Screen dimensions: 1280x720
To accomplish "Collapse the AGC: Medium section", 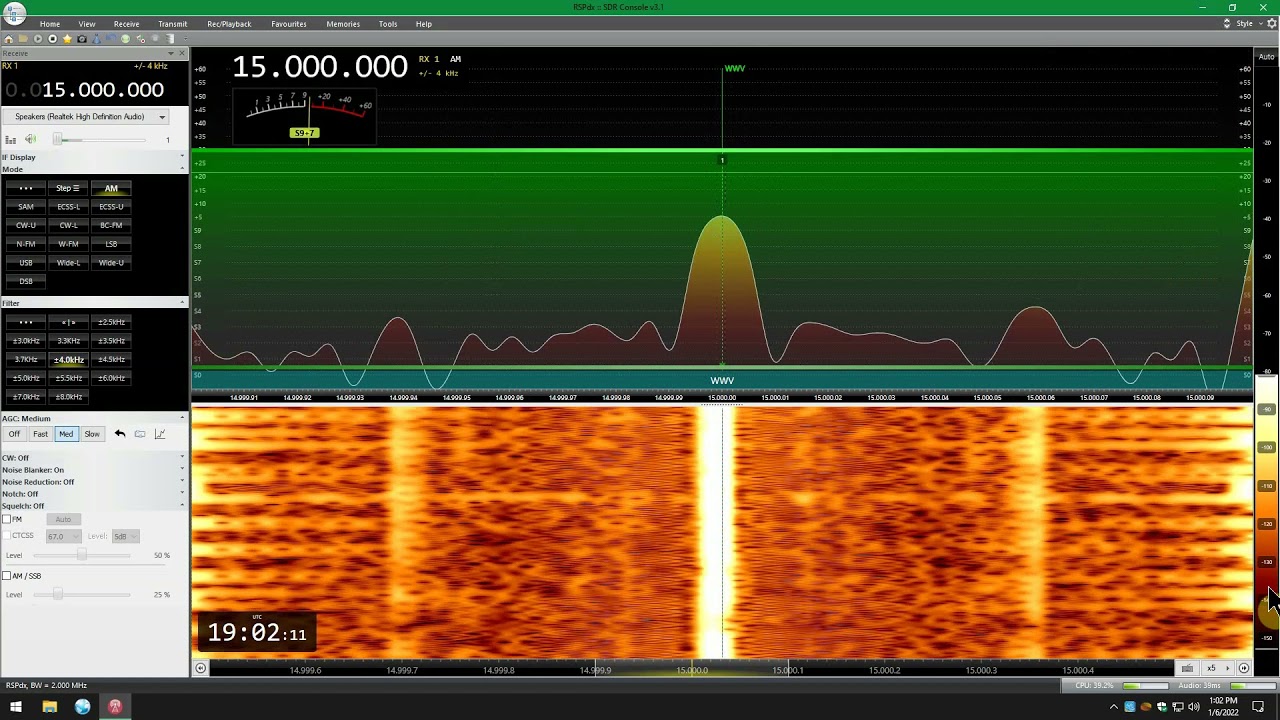I will (x=182, y=418).
